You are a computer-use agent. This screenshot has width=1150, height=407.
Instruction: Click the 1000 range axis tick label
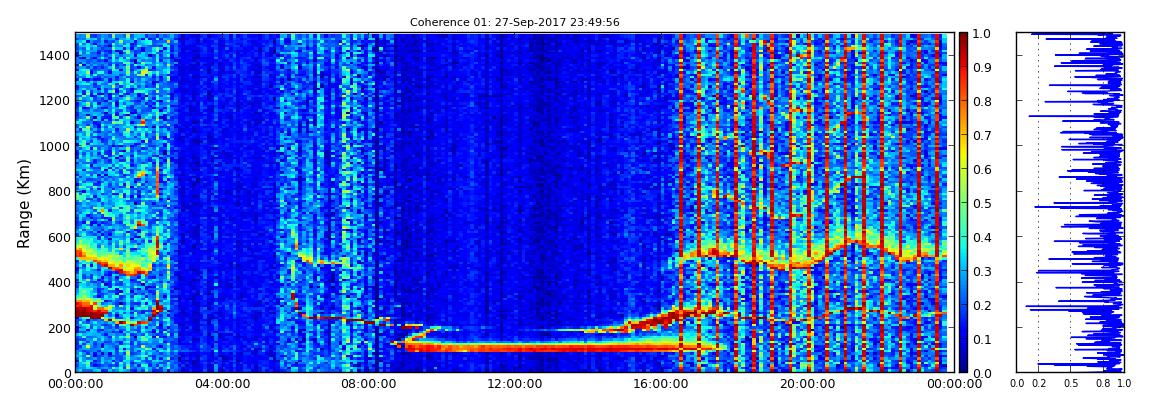point(56,147)
